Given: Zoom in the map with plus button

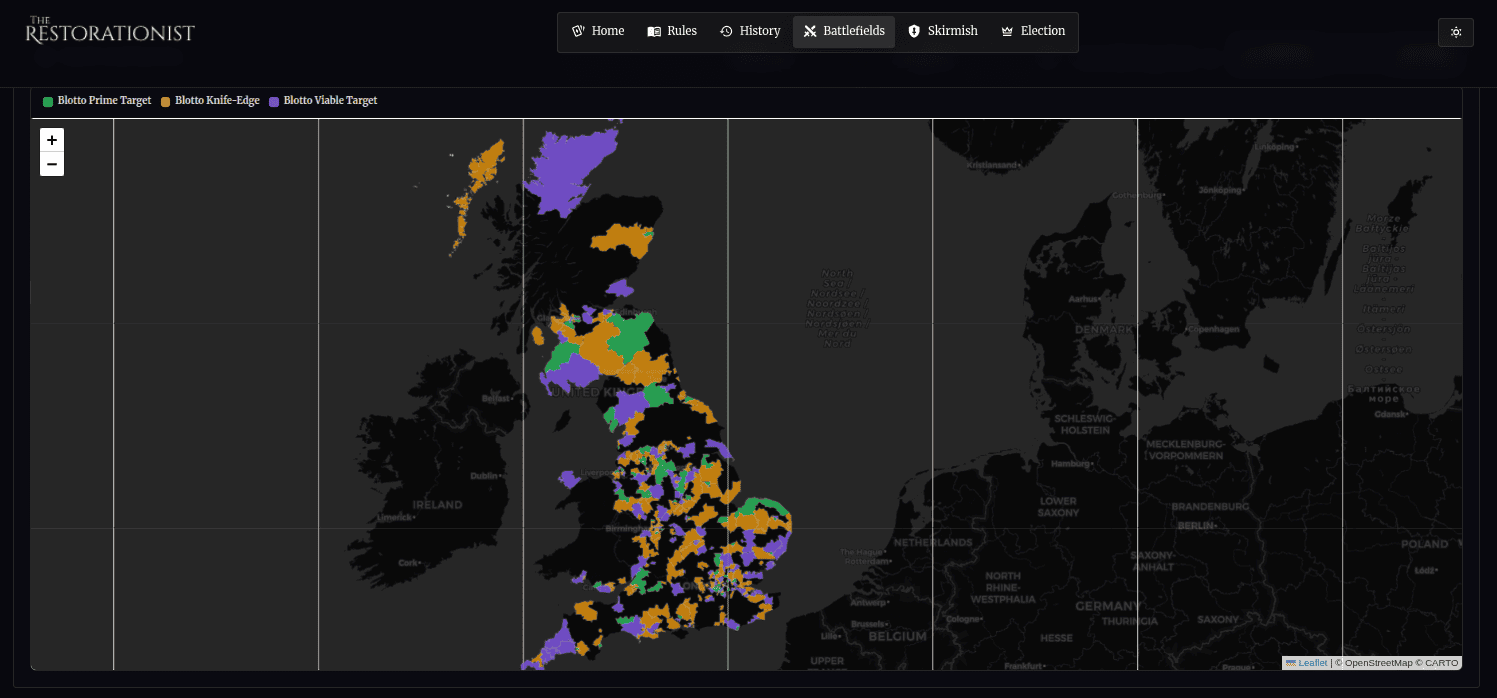Looking at the screenshot, I should pos(52,140).
